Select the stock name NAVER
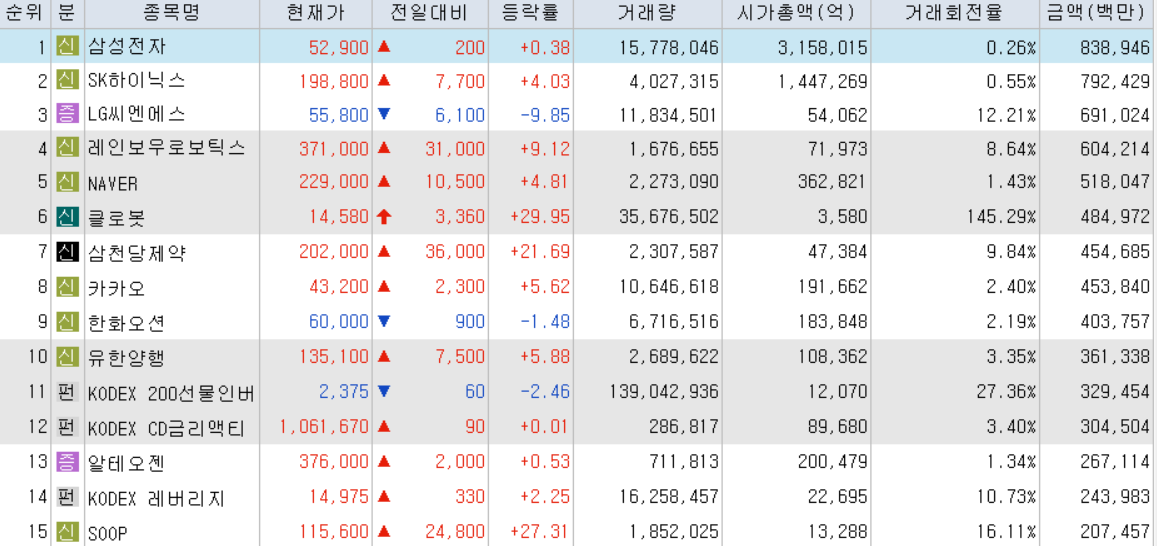 [x=112, y=183]
